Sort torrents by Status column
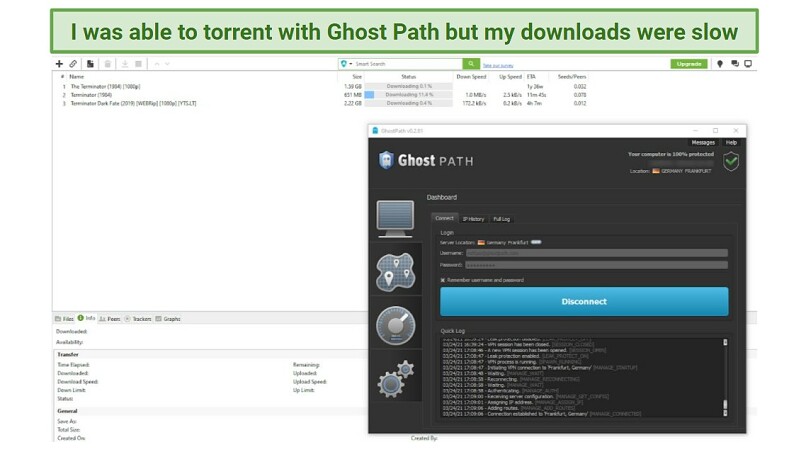Screen dimensions: 806x452 coord(409,77)
